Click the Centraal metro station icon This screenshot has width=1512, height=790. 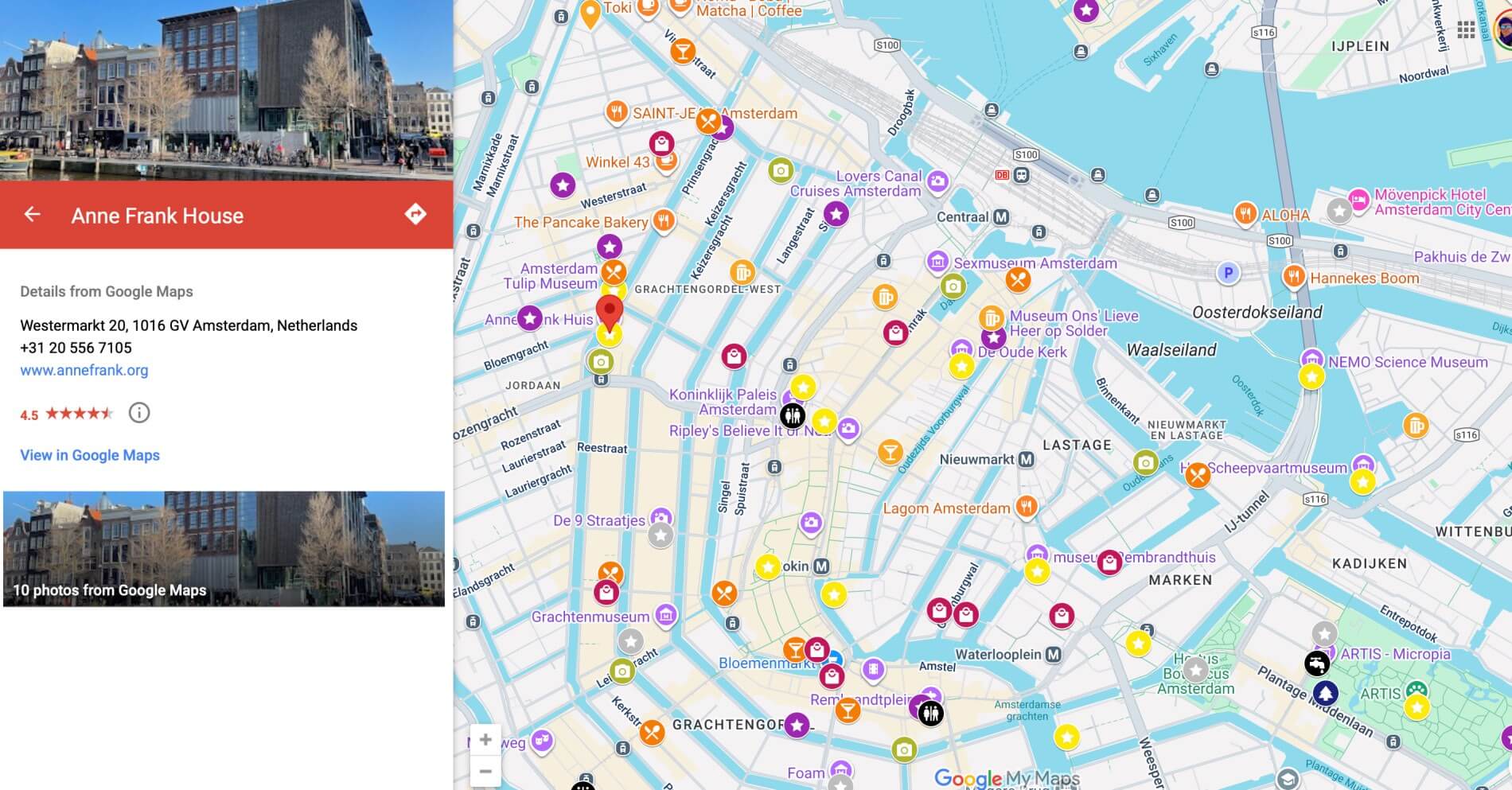point(1001,217)
